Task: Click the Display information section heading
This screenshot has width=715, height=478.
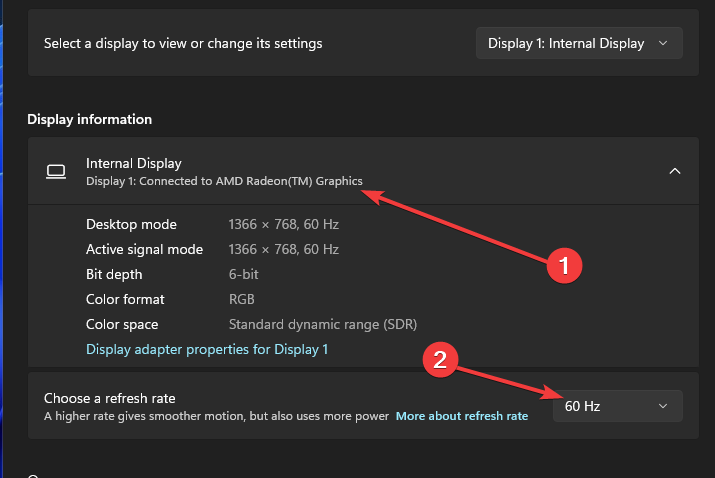Action: pyautogui.click(x=89, y=119)
